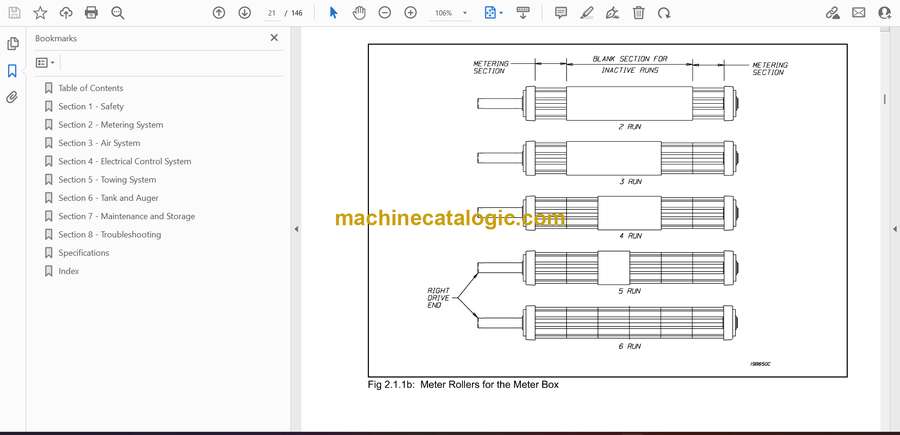The width and height of the screenshot is (900, 435).
Task: Go to the previous page arrow
Action: tap(219, 13)
